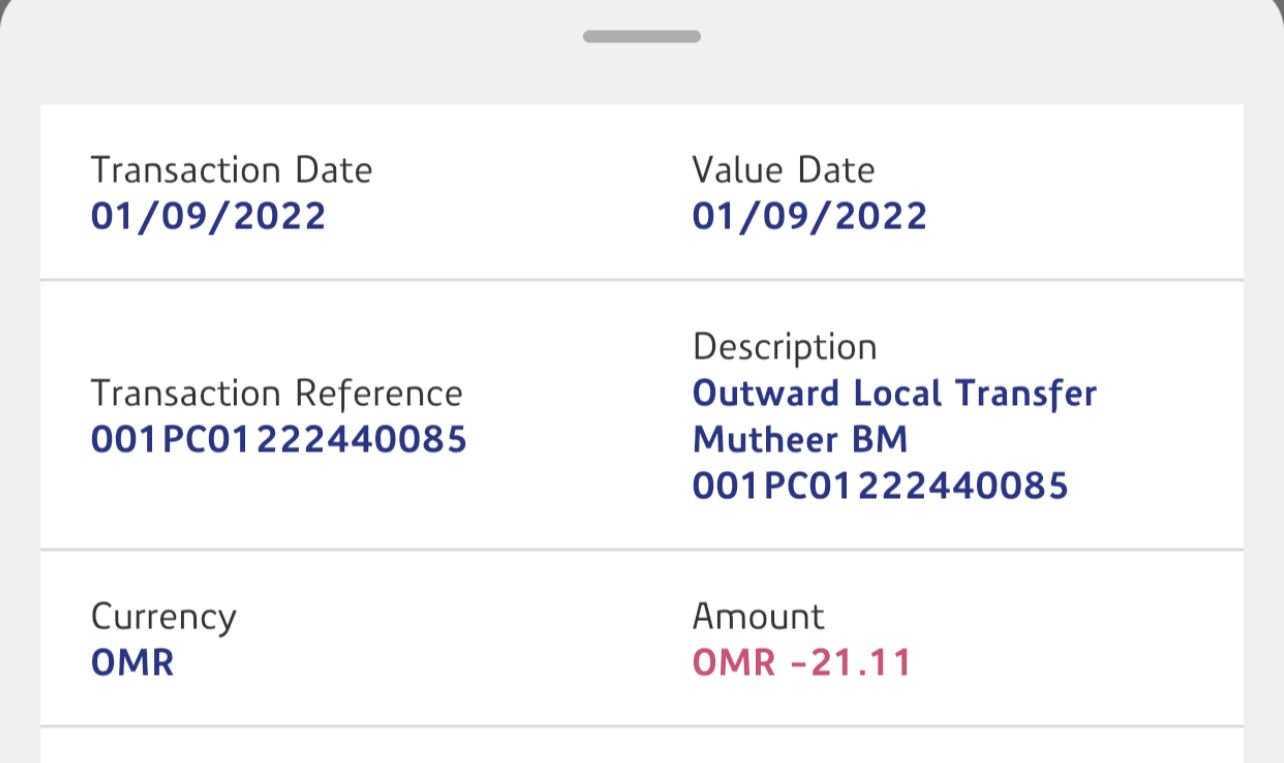Image resolution: width=1284 pixels, height=763 pixels.
Task: Tap the 'Transaction Reference' label
Action: tap(276, 394)
